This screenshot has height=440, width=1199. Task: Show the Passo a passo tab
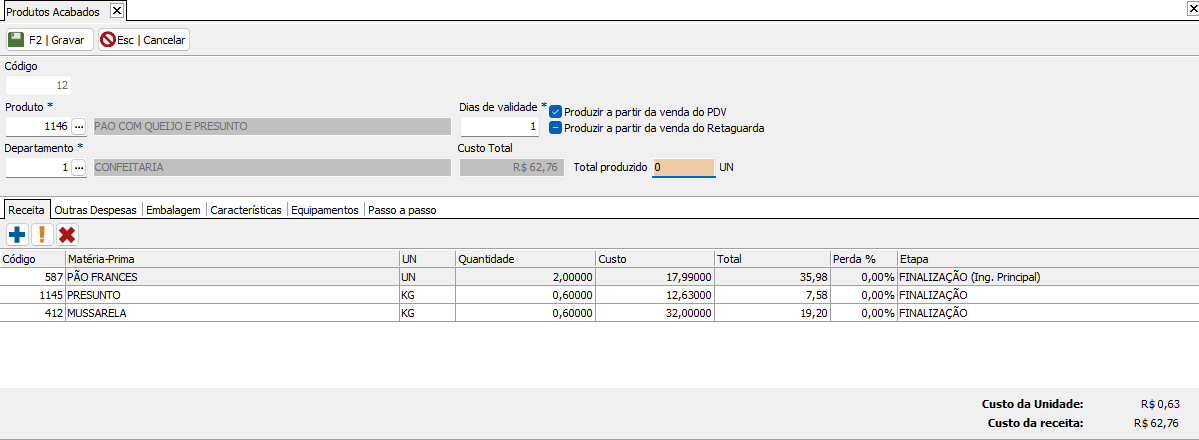tap(402, 211)
